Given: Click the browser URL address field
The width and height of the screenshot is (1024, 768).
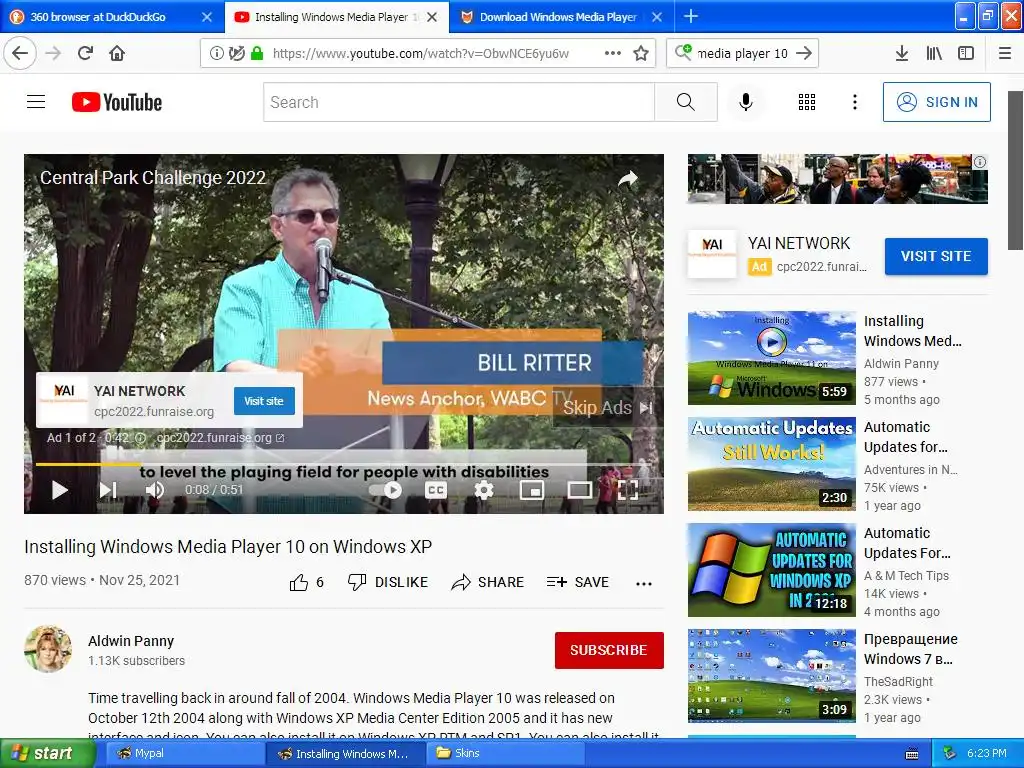Looking at the screenshot, I should pos(421,54).
